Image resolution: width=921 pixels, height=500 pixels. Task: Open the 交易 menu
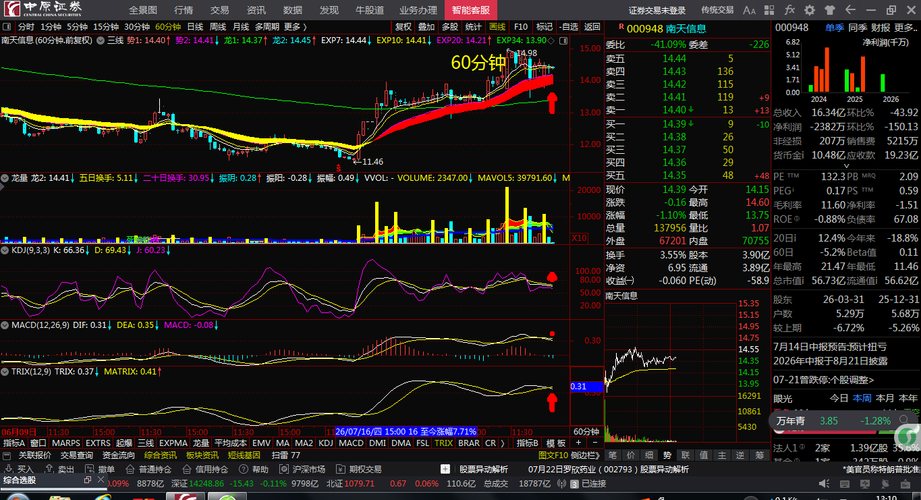point(220,10)
